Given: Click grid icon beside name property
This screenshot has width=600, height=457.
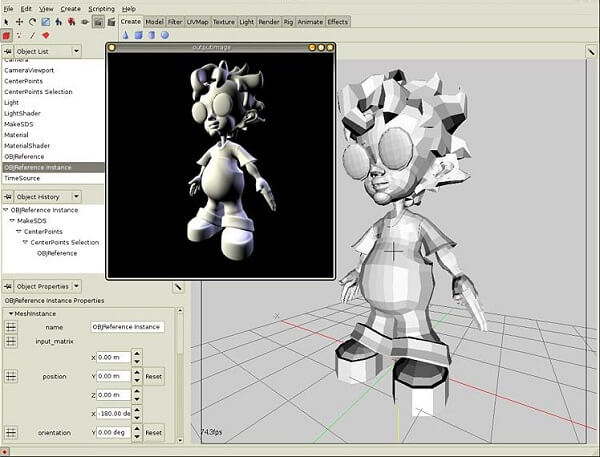Looking at the screenshot, I should (11, 327).
